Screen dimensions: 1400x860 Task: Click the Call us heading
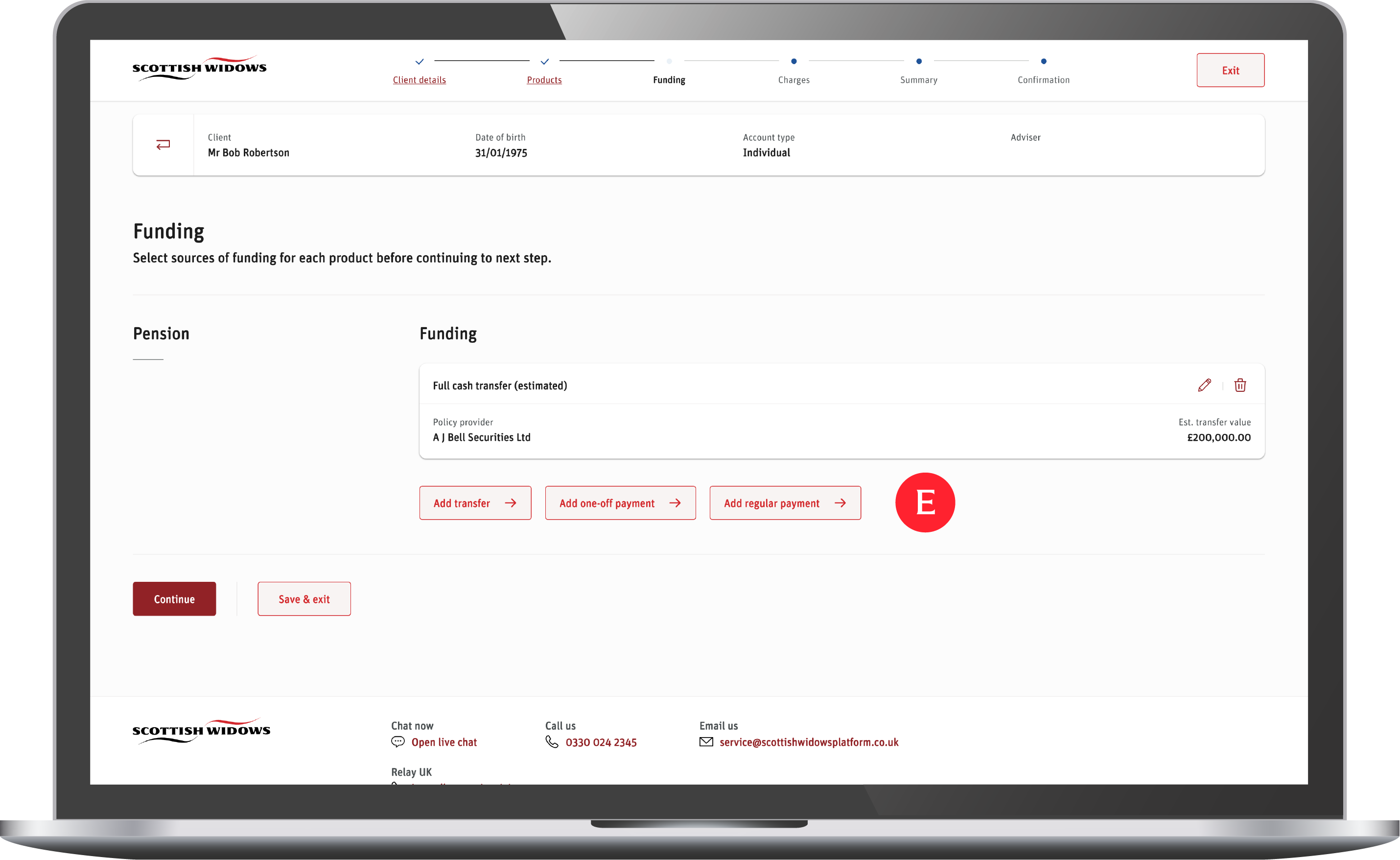point(560,726)
